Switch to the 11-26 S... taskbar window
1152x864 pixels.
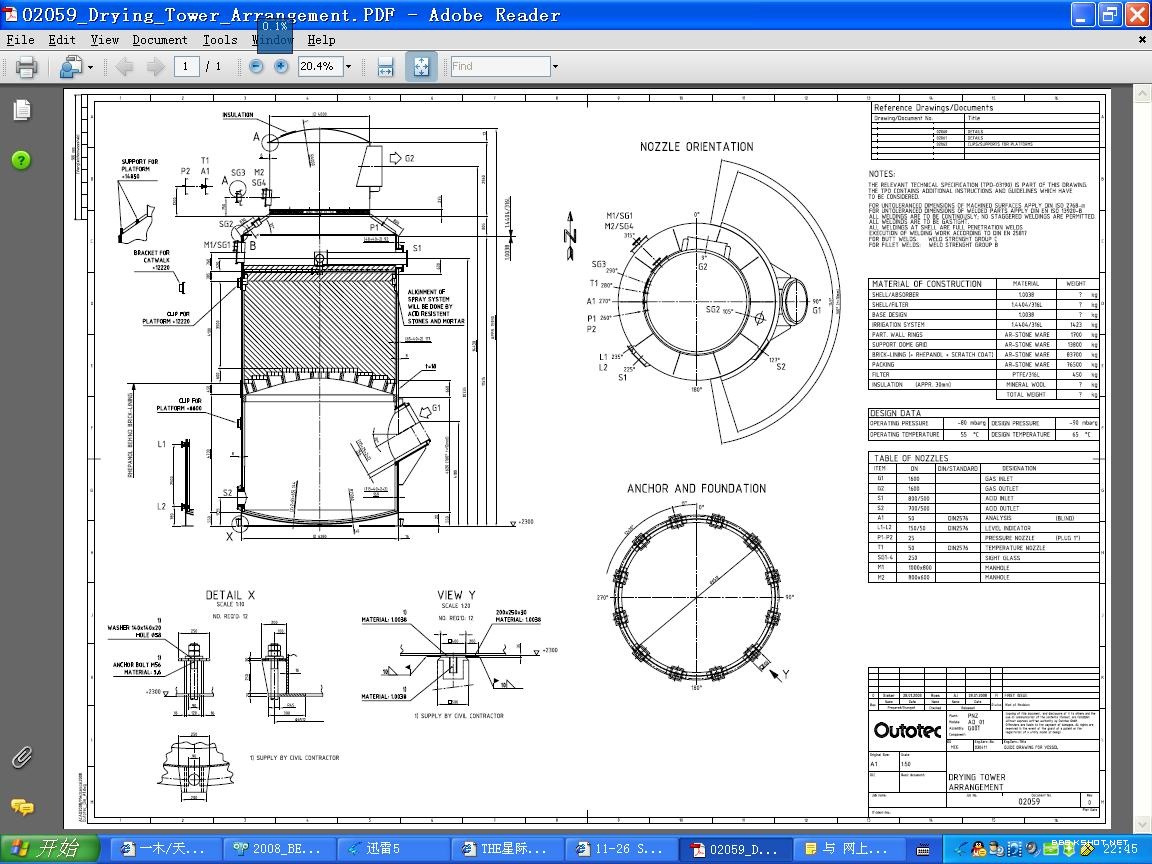[x=619, y=849]
